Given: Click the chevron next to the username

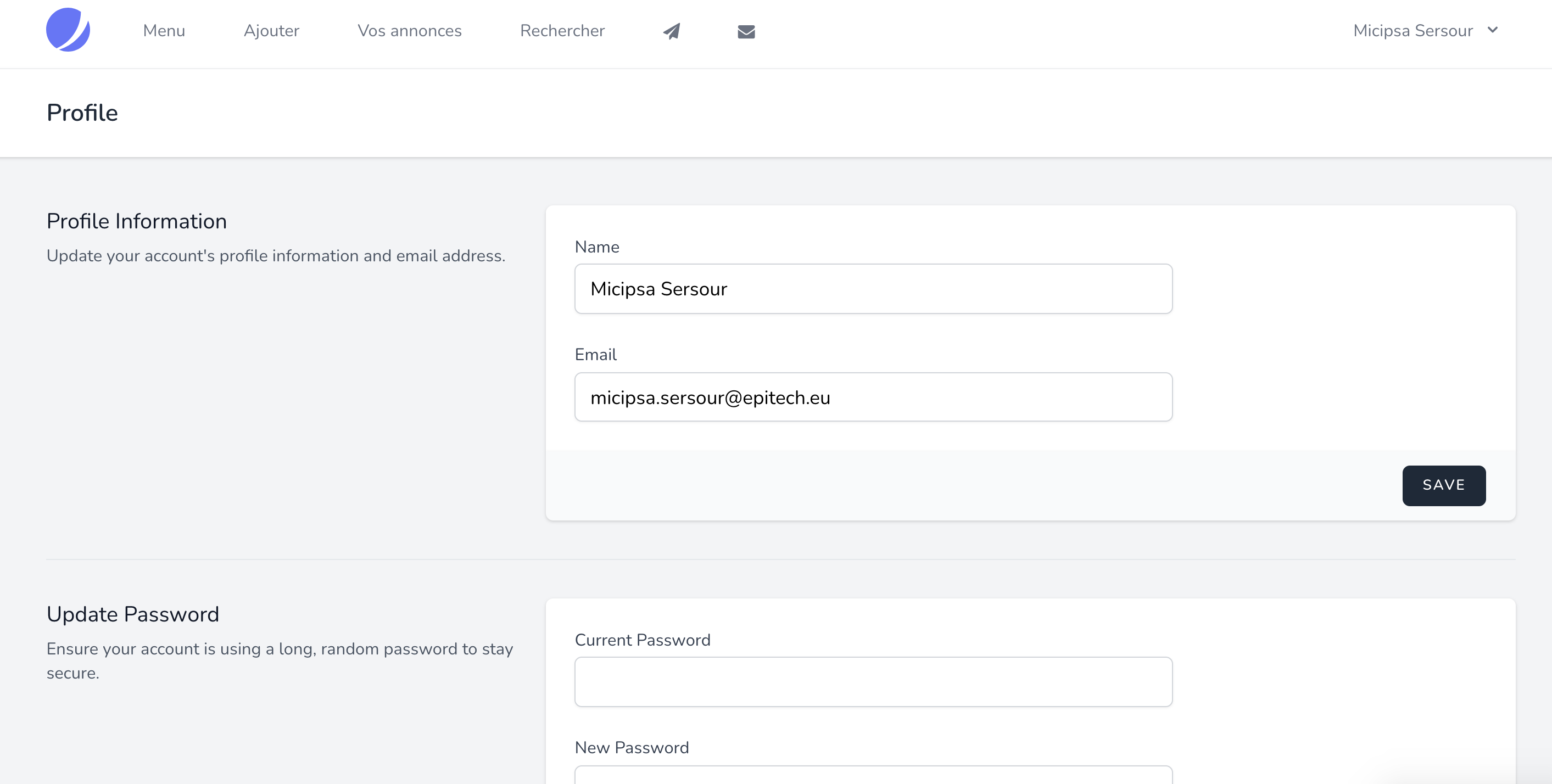Looking at the screenshot, I should pos(1492,30).
